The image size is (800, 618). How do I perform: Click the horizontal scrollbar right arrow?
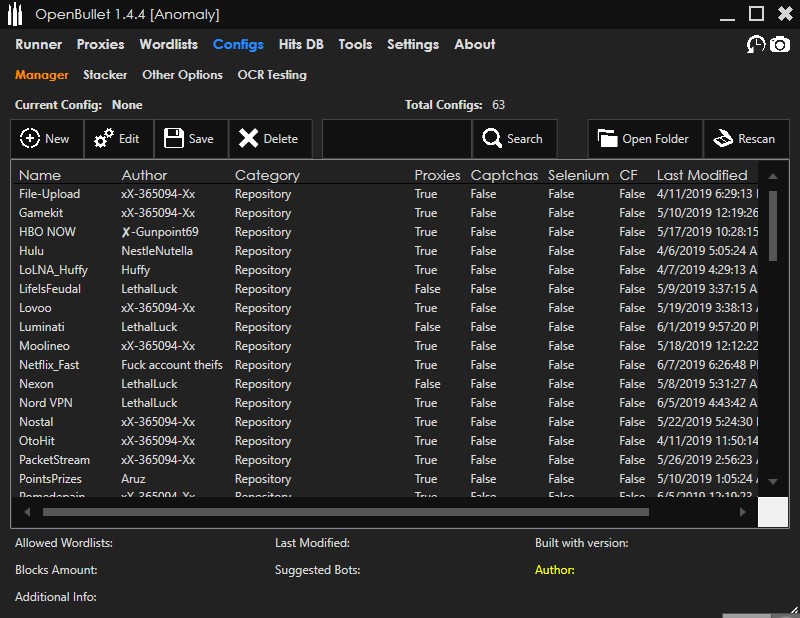[x=742, y=512]
